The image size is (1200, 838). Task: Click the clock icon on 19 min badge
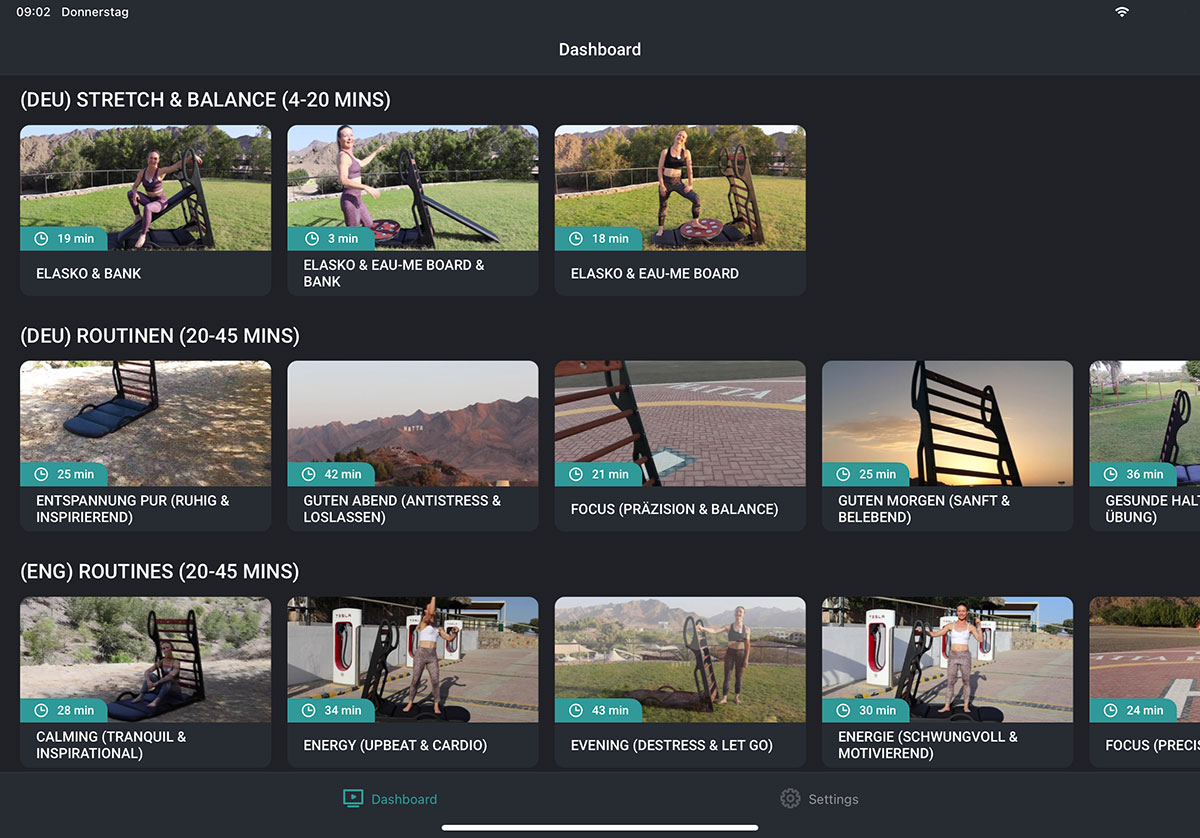(x=41, y=239)
